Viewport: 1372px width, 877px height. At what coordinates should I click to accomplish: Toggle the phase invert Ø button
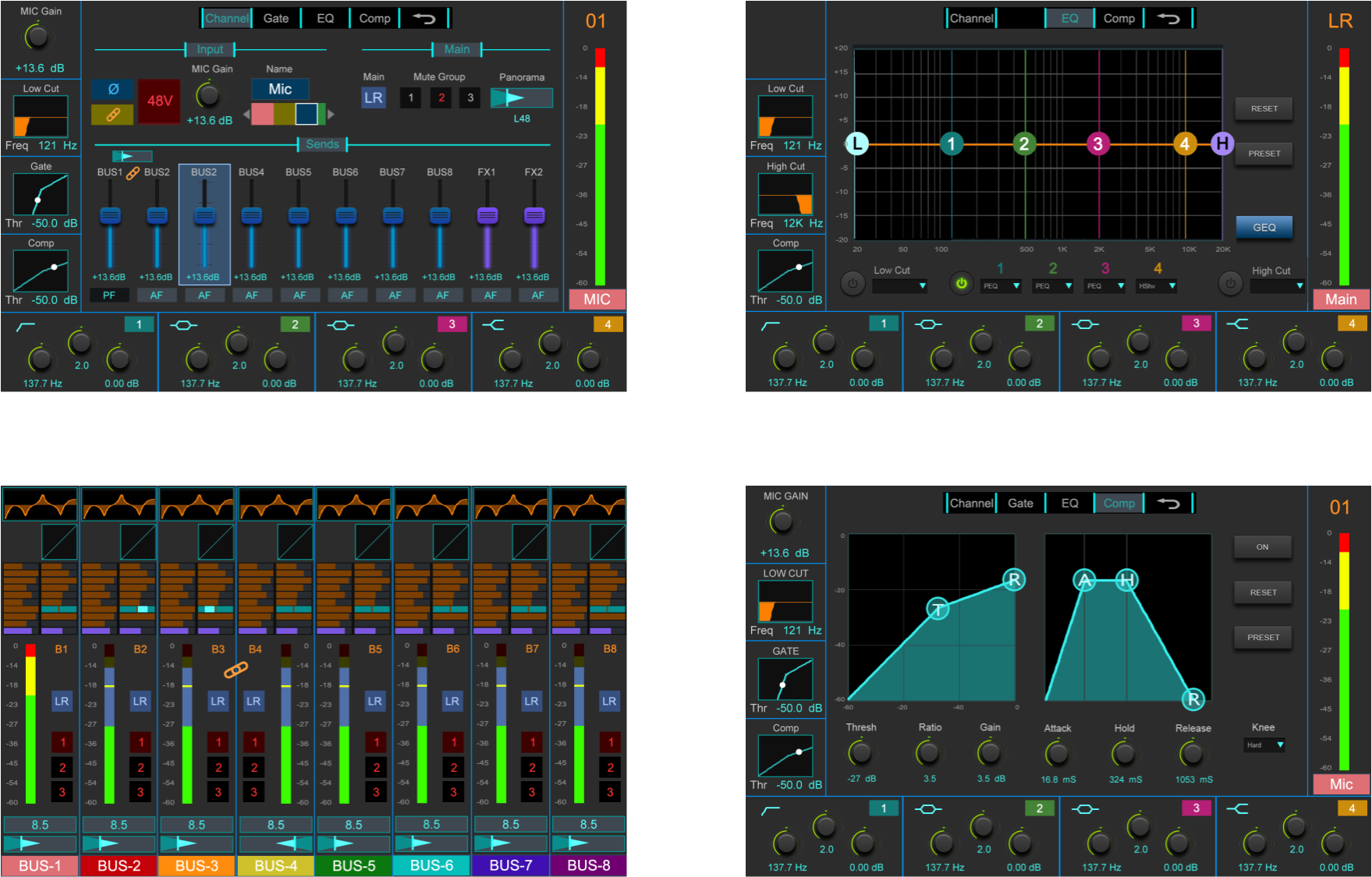(x=112, y=90)
